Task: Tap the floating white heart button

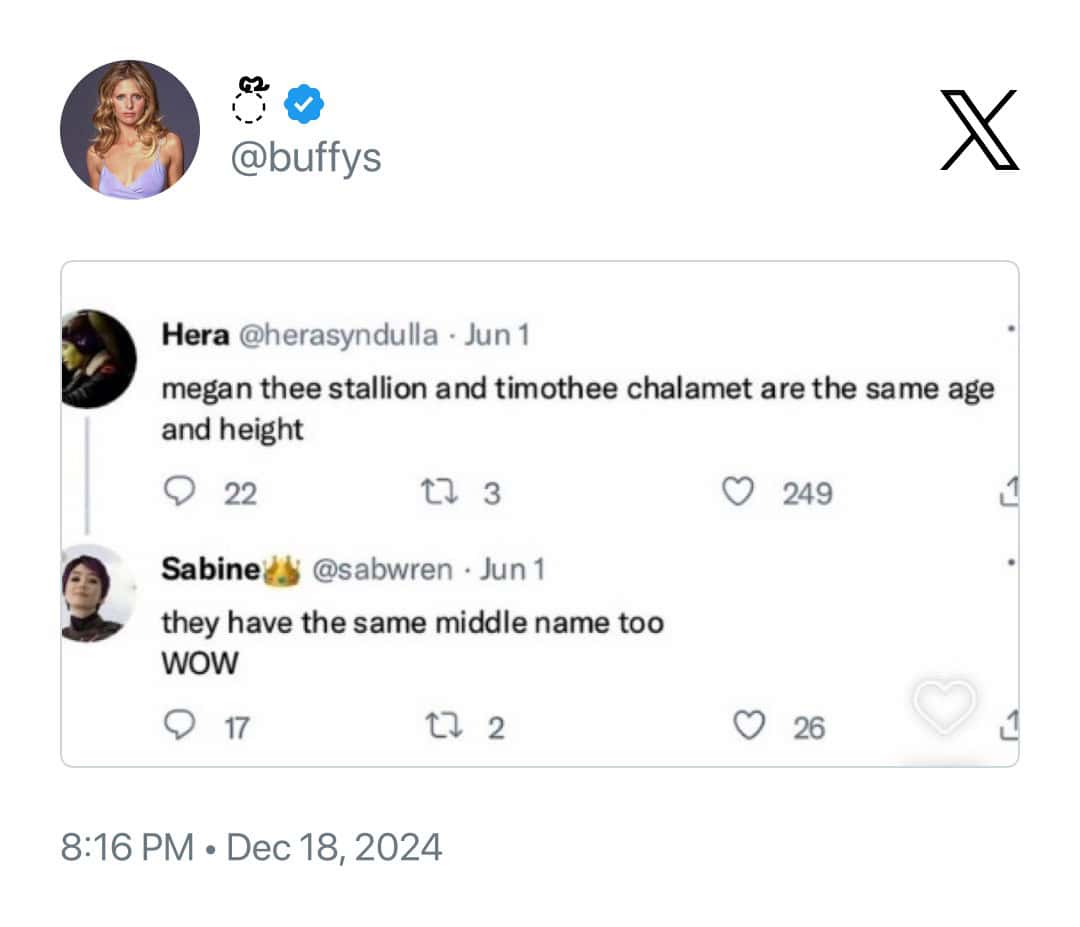Action: click(x=944, y=706)
